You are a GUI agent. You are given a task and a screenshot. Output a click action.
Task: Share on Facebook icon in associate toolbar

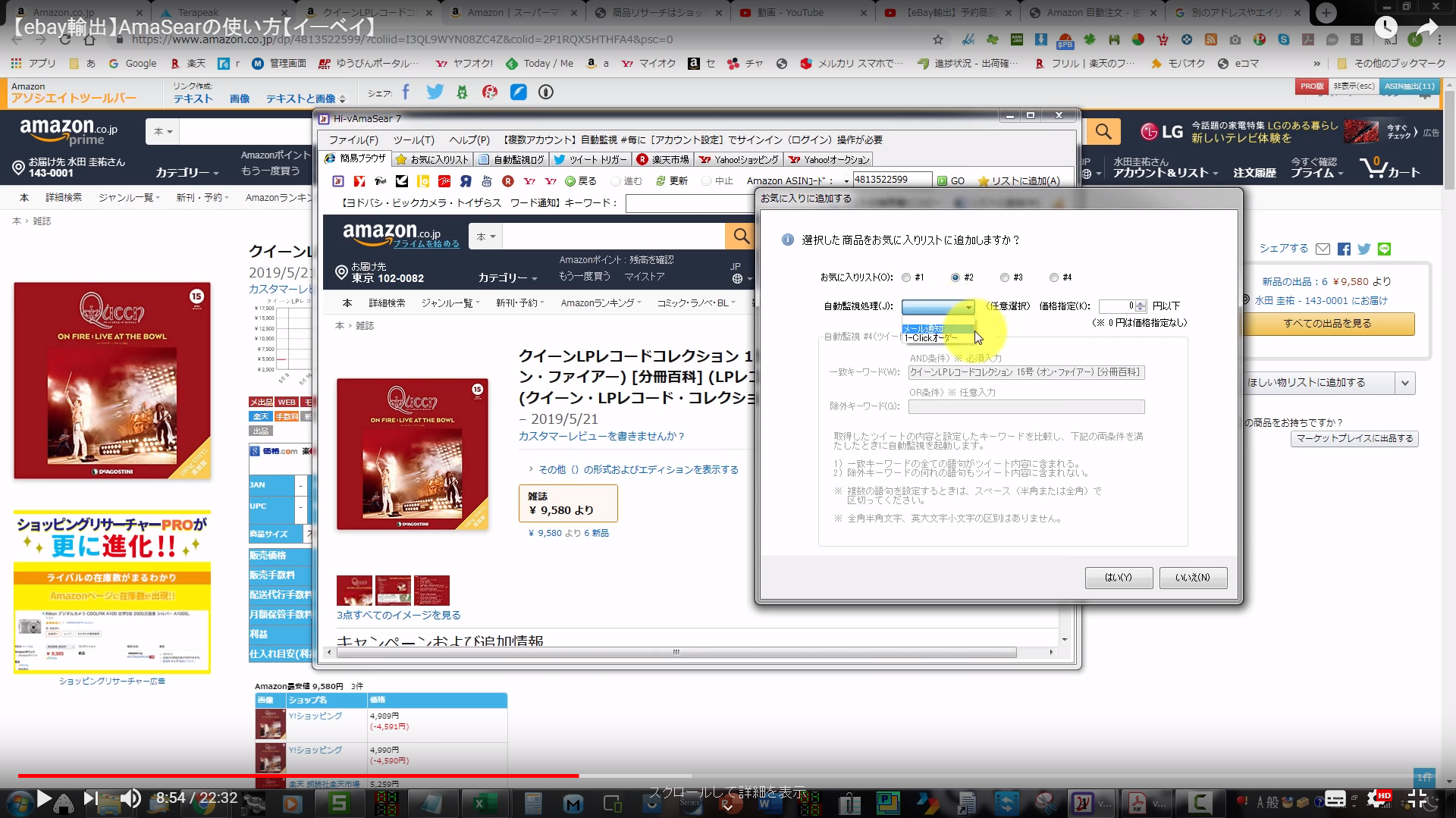pyautogui.click(x=406, y=92)
